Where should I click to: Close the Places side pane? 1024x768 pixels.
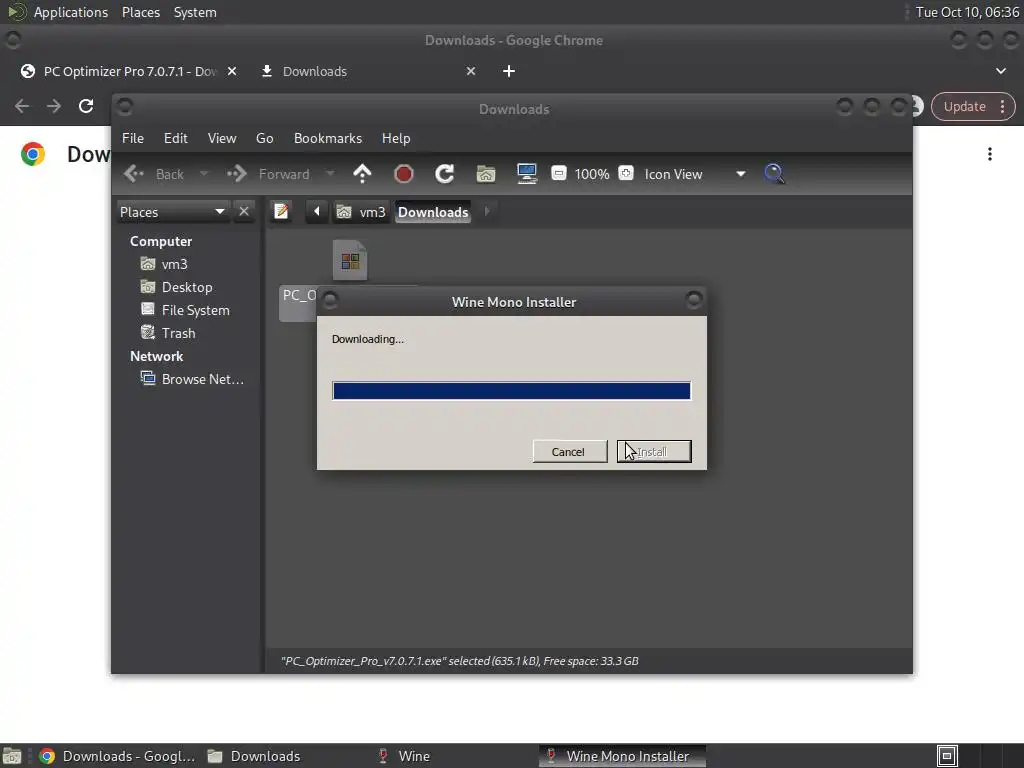point(244,212)
